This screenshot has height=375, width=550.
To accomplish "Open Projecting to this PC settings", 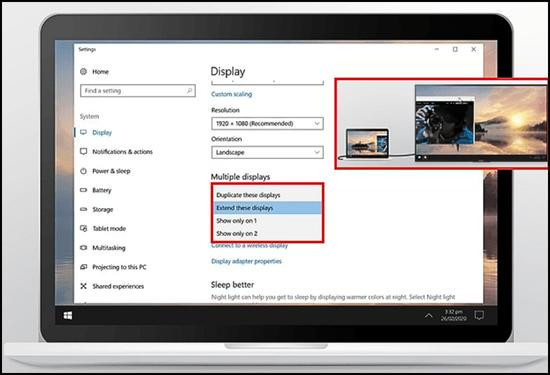I will point(119,267).
